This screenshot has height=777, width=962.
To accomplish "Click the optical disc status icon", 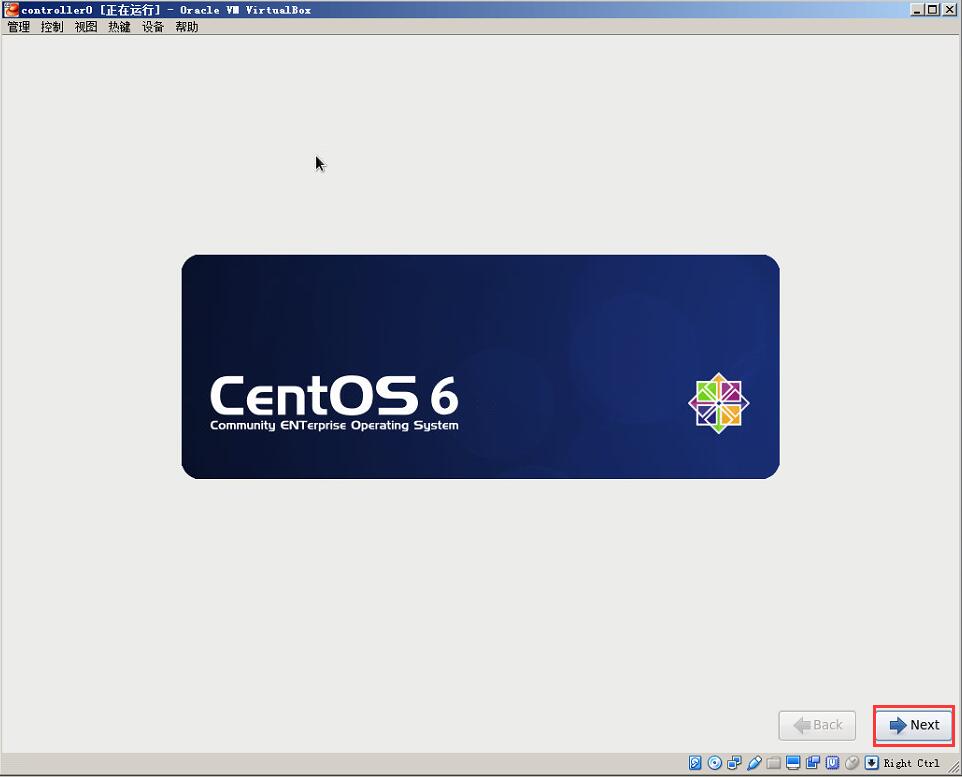I will (715, 763).
